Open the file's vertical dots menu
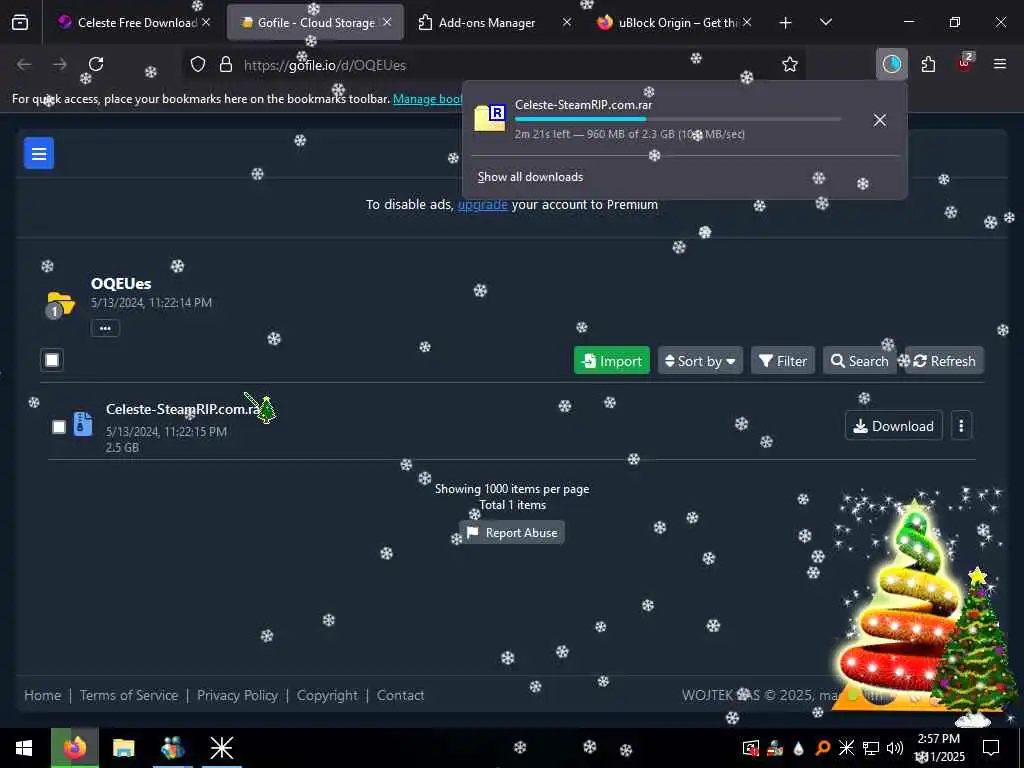The height and width of the screenshot is (768, 1024). pos(961,426)
